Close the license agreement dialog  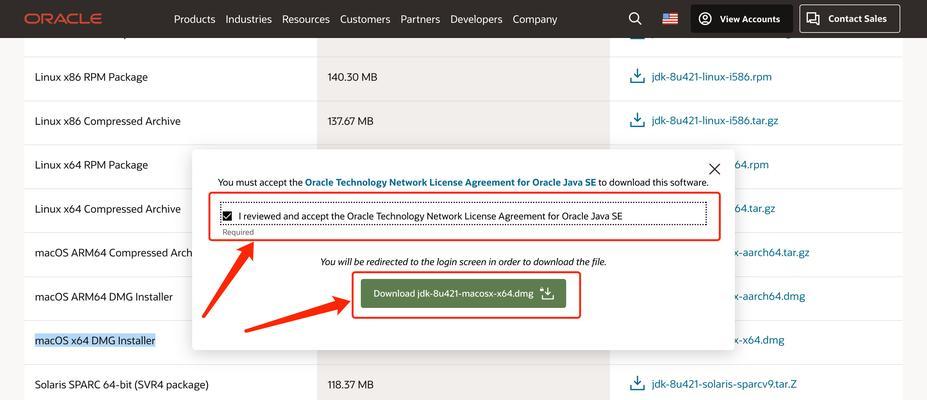click(x=714, y=170)
